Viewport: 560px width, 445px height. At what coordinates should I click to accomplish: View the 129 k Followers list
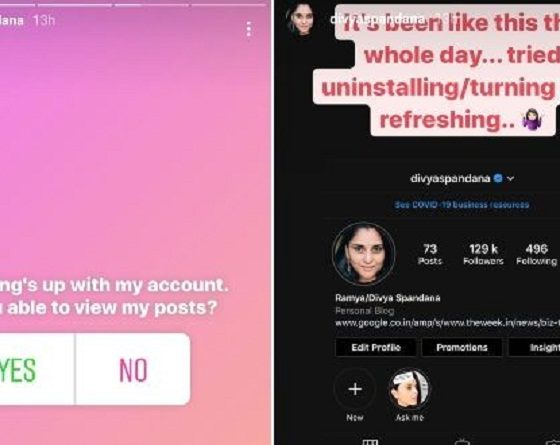[x=483, y=254]
